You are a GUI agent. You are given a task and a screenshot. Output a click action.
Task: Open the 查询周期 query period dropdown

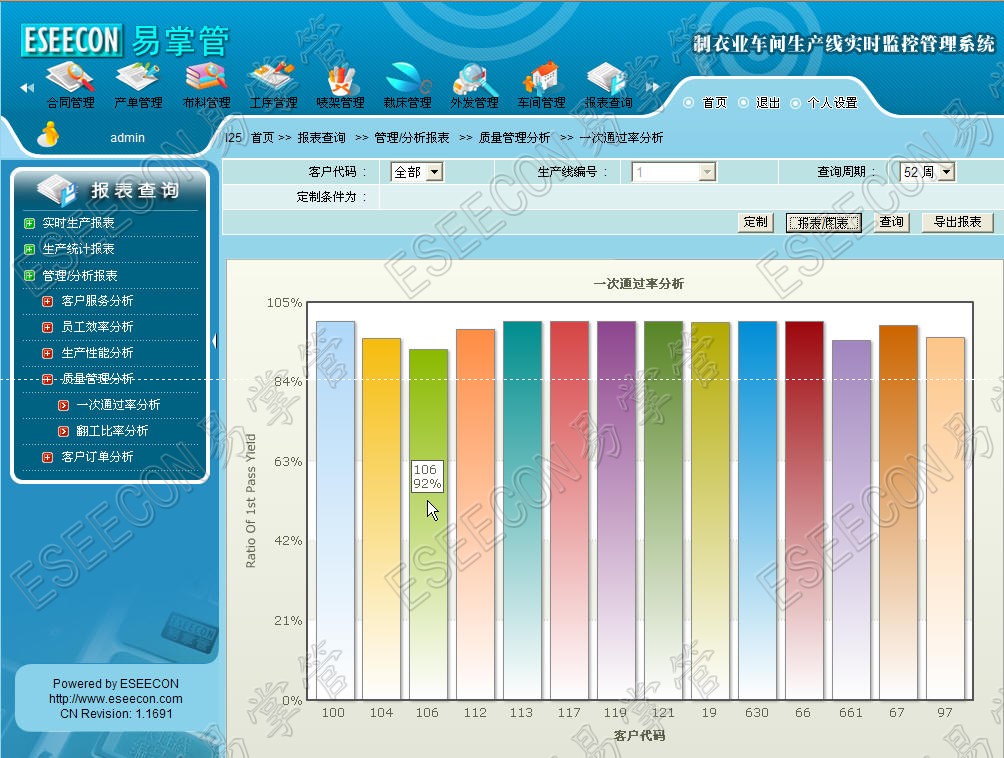click(x=927, y=172)
